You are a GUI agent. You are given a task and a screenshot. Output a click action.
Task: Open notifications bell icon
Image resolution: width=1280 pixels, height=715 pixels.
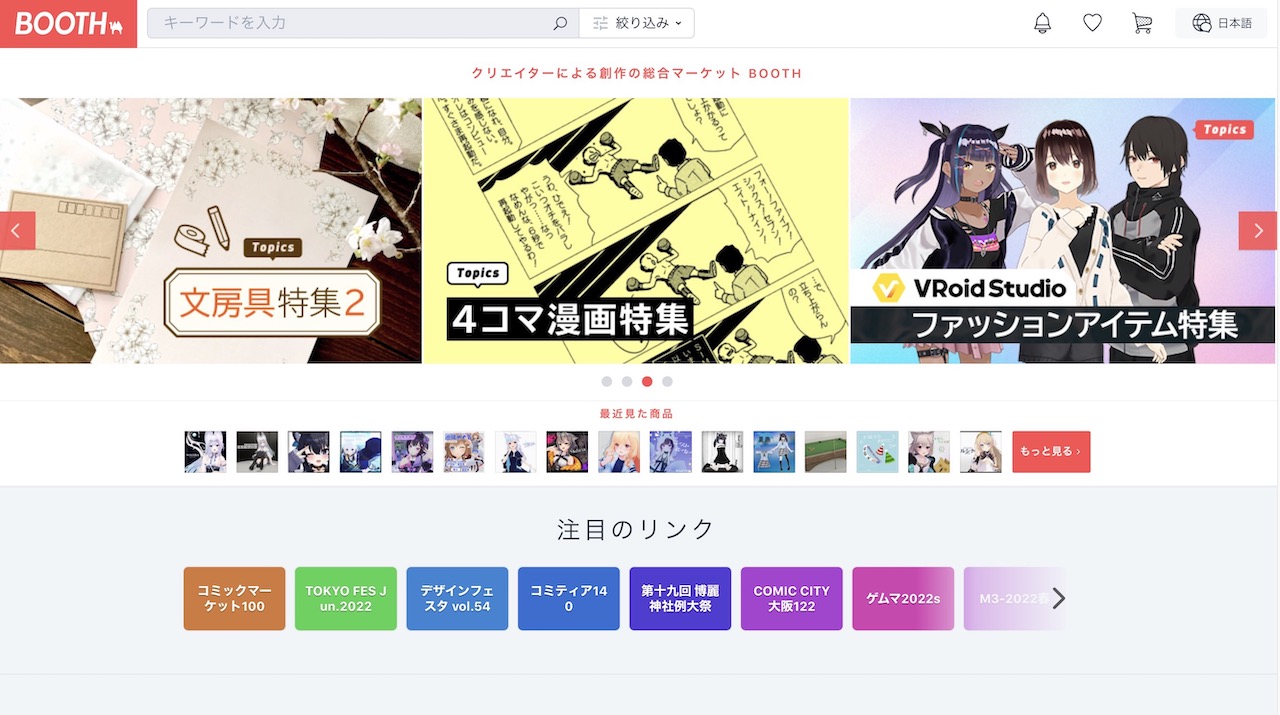[x=1042, y=23]
